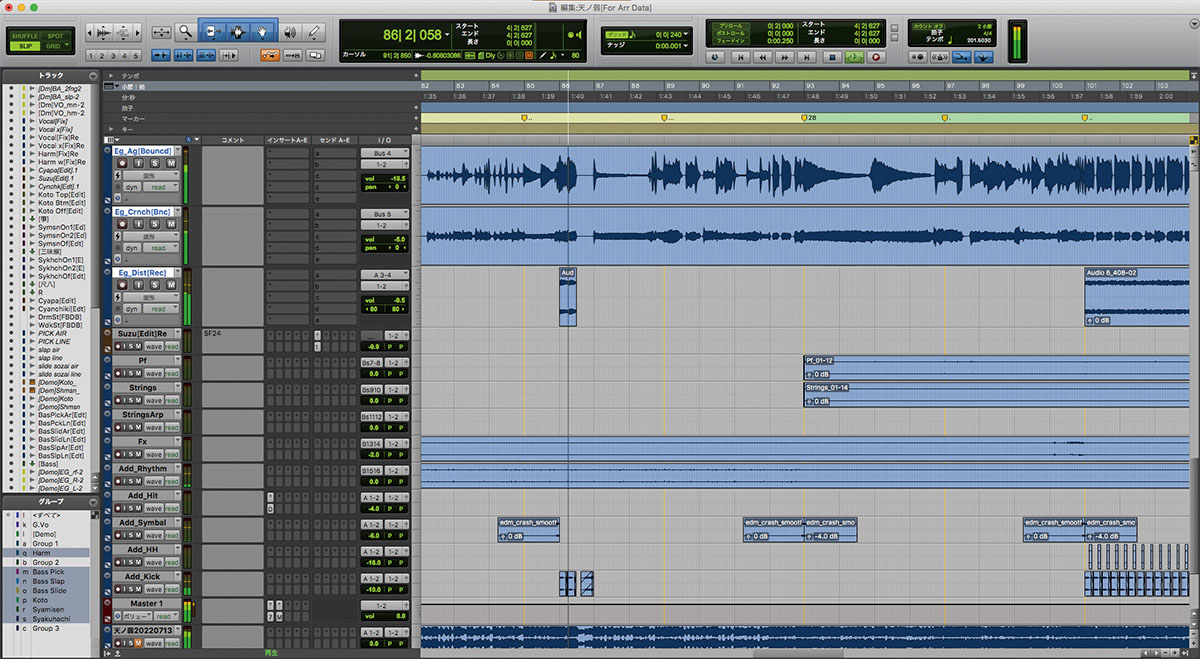Click the metronome click icon
The image size is (1200, 659).
939,57
